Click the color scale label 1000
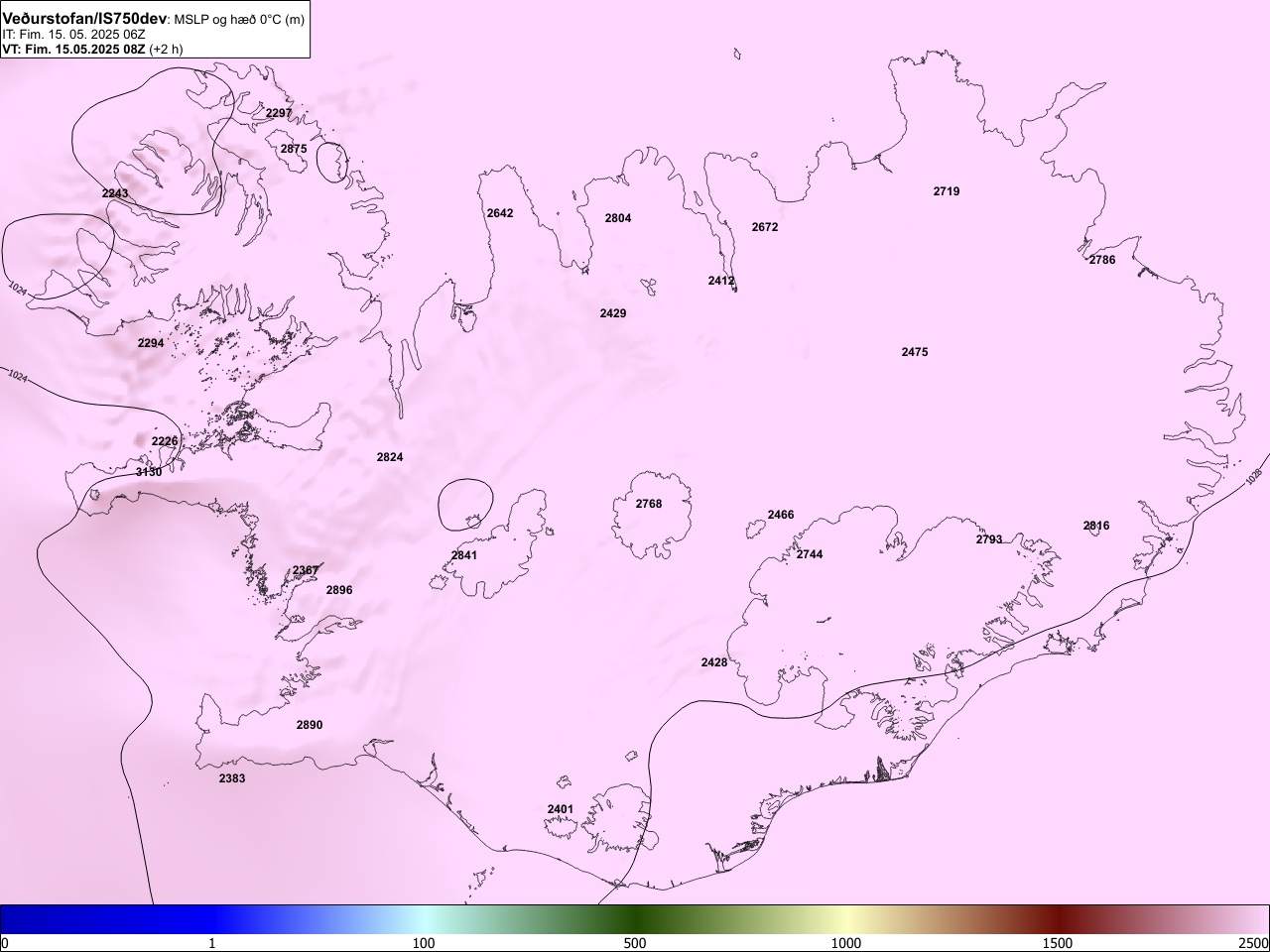The image size is (1270, 952). click(846, 942)
